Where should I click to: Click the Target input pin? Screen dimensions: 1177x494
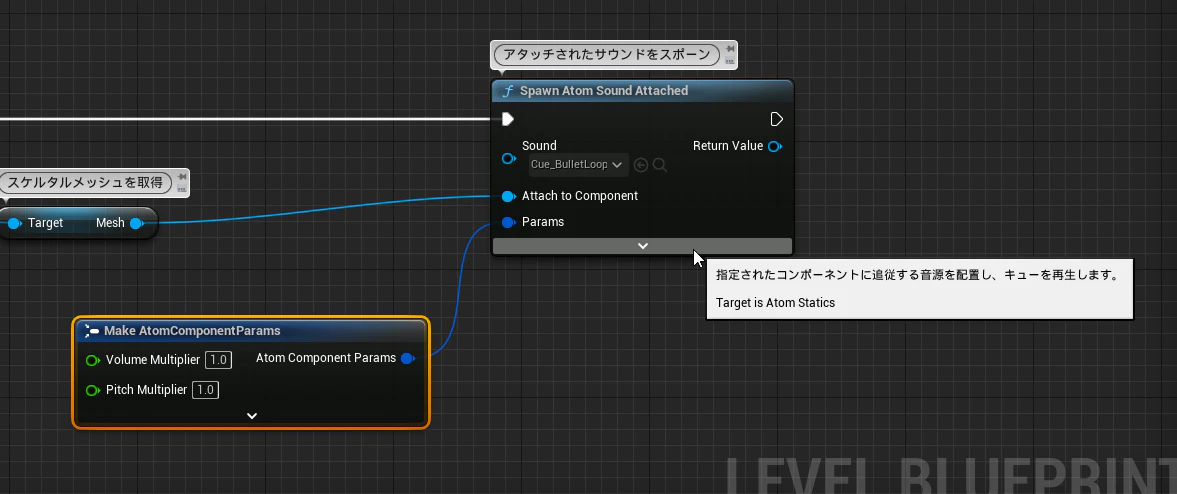pyautogui.click(x=14, y=223)
